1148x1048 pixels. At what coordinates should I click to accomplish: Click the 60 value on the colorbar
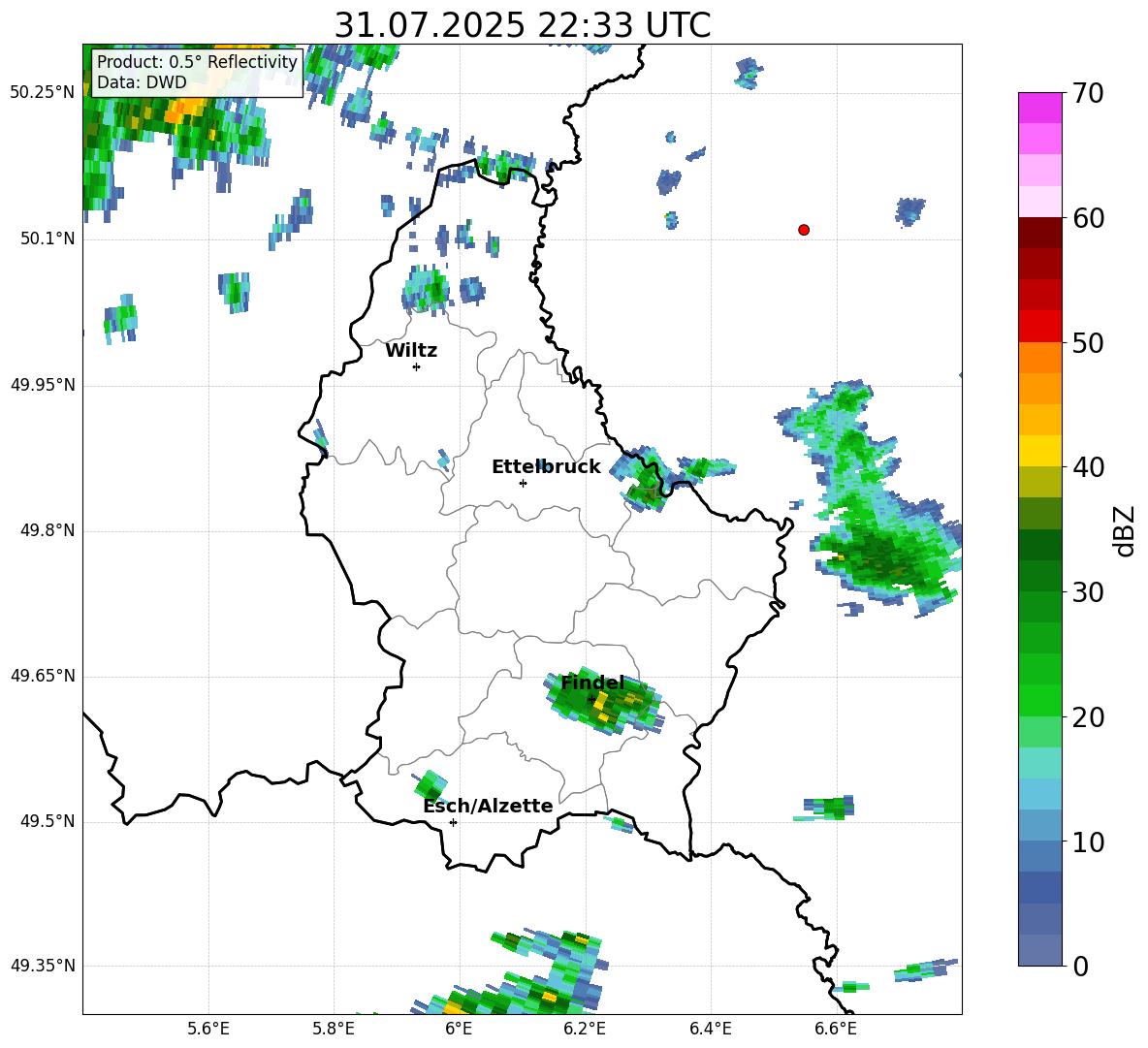[1087, 218]
